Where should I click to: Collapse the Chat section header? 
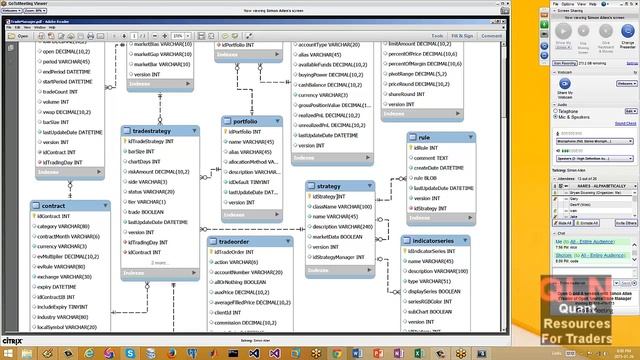(555, 233)
